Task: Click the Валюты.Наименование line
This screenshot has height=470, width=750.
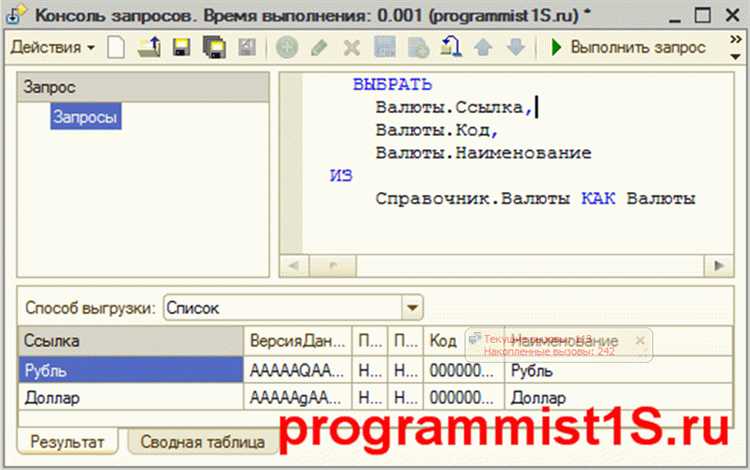Action: [483, 153]
